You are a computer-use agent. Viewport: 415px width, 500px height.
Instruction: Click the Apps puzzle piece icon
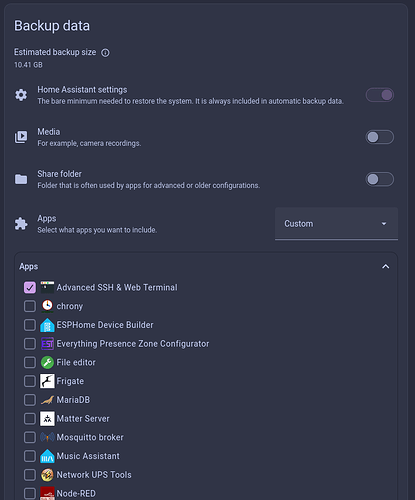21,224
